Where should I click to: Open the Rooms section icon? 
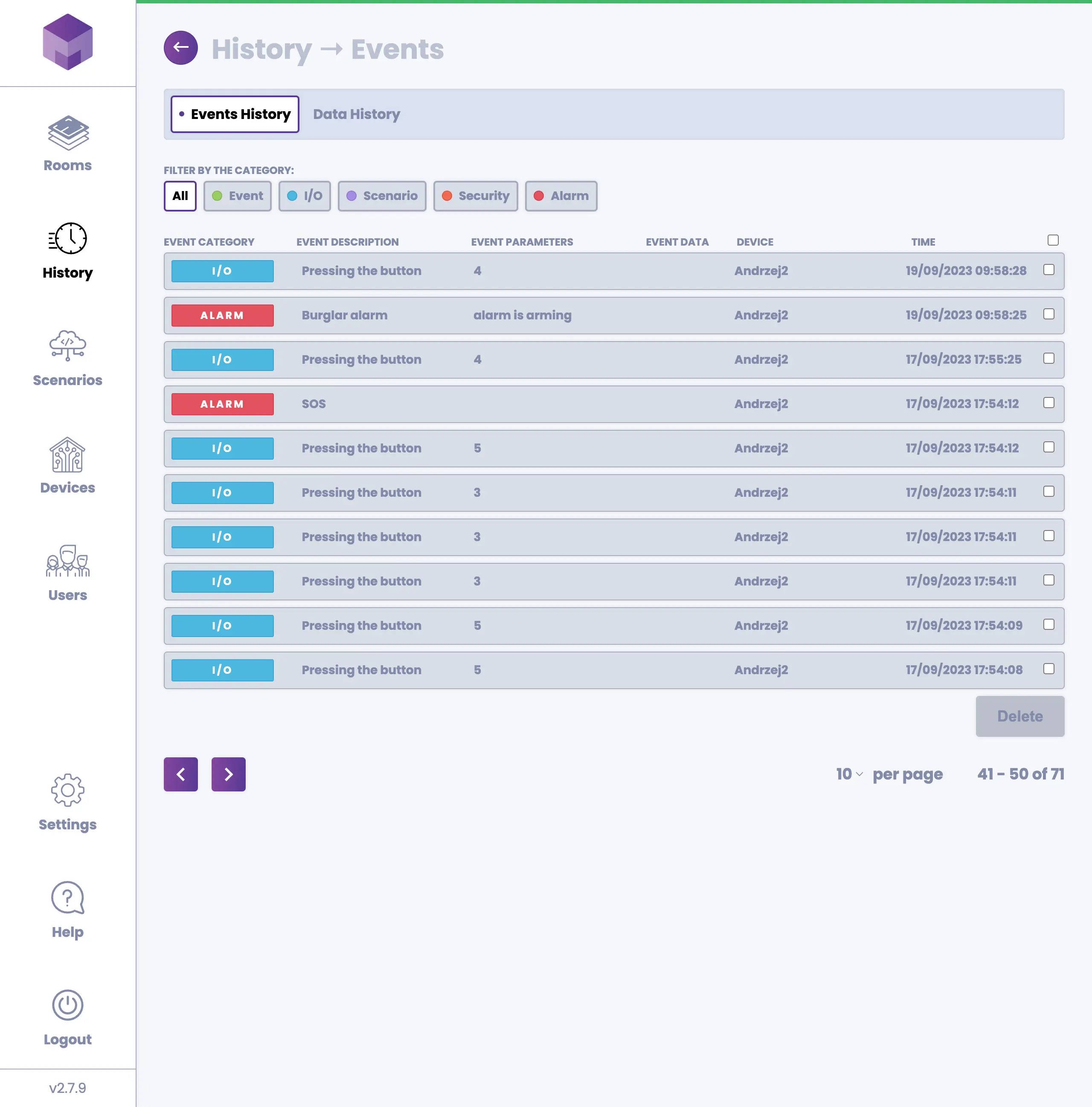(68, 133)
